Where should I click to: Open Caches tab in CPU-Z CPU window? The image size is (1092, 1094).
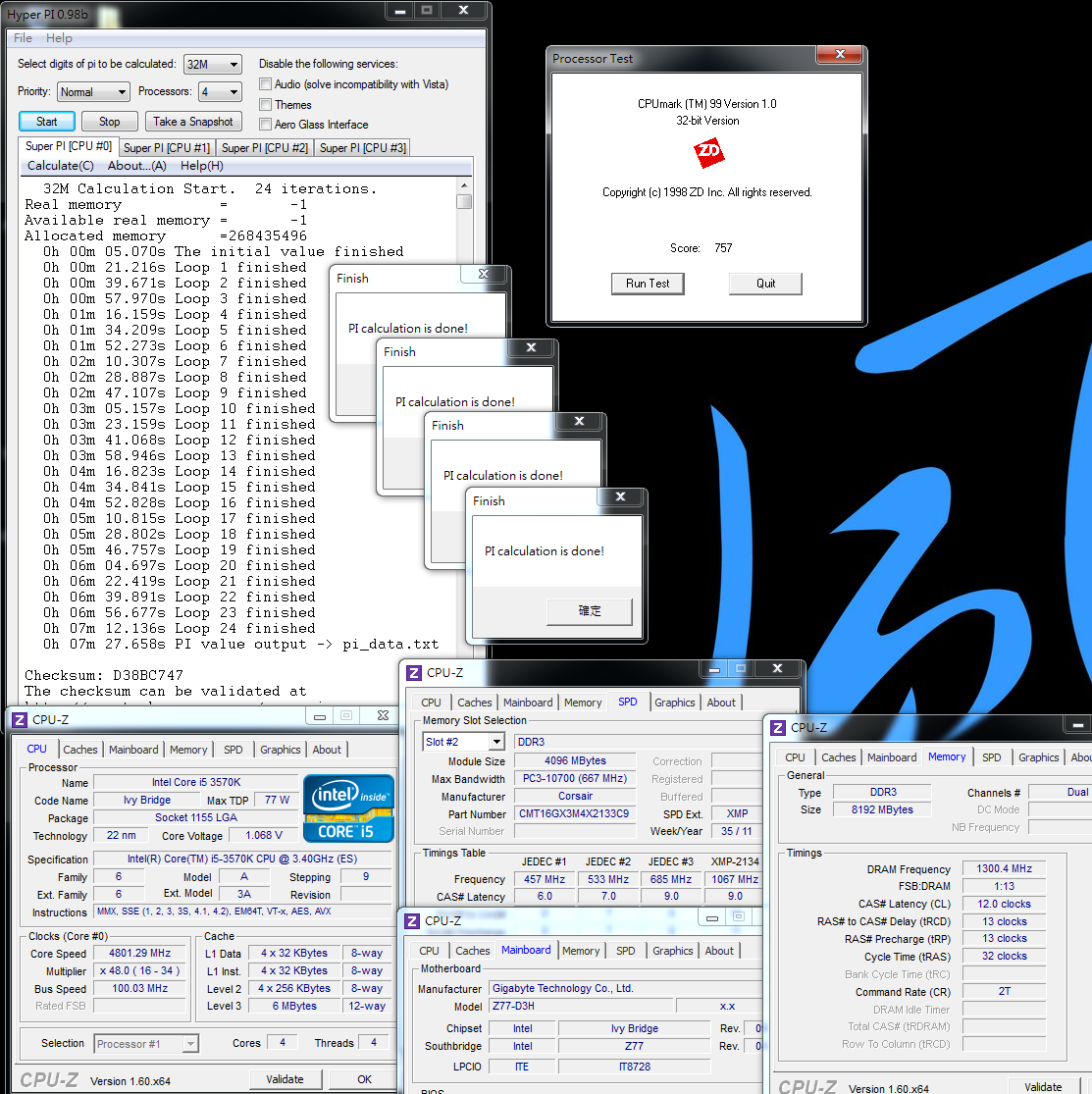click(80, 750)
